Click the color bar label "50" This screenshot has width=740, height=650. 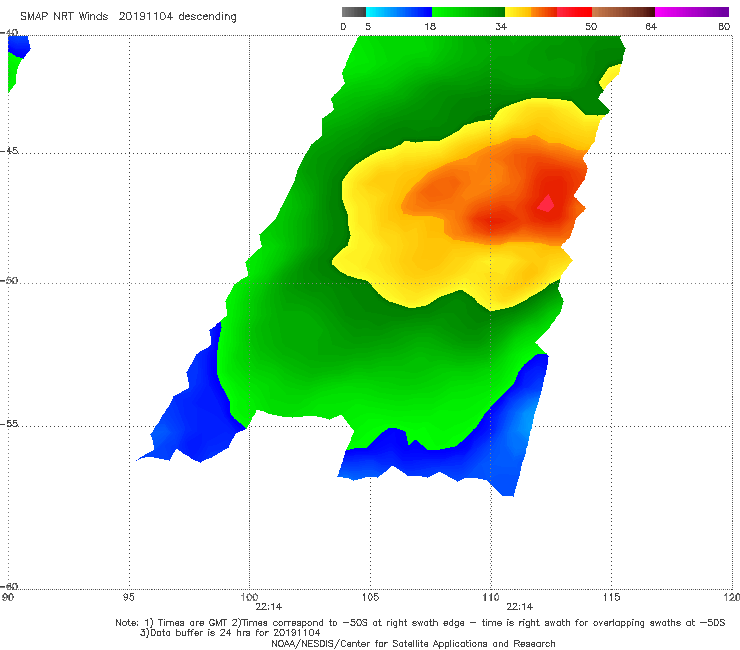pyautogui.click(x=591, y=26)
